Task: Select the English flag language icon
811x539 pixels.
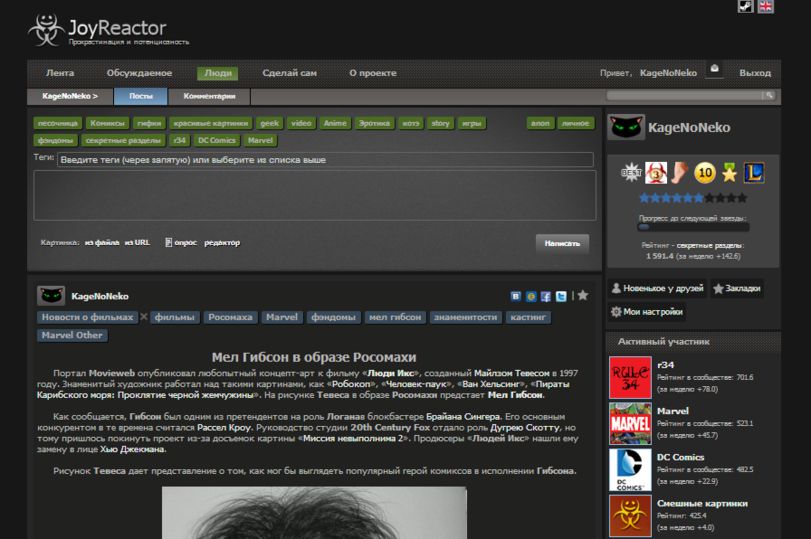Action: click(x=765, y=6)
